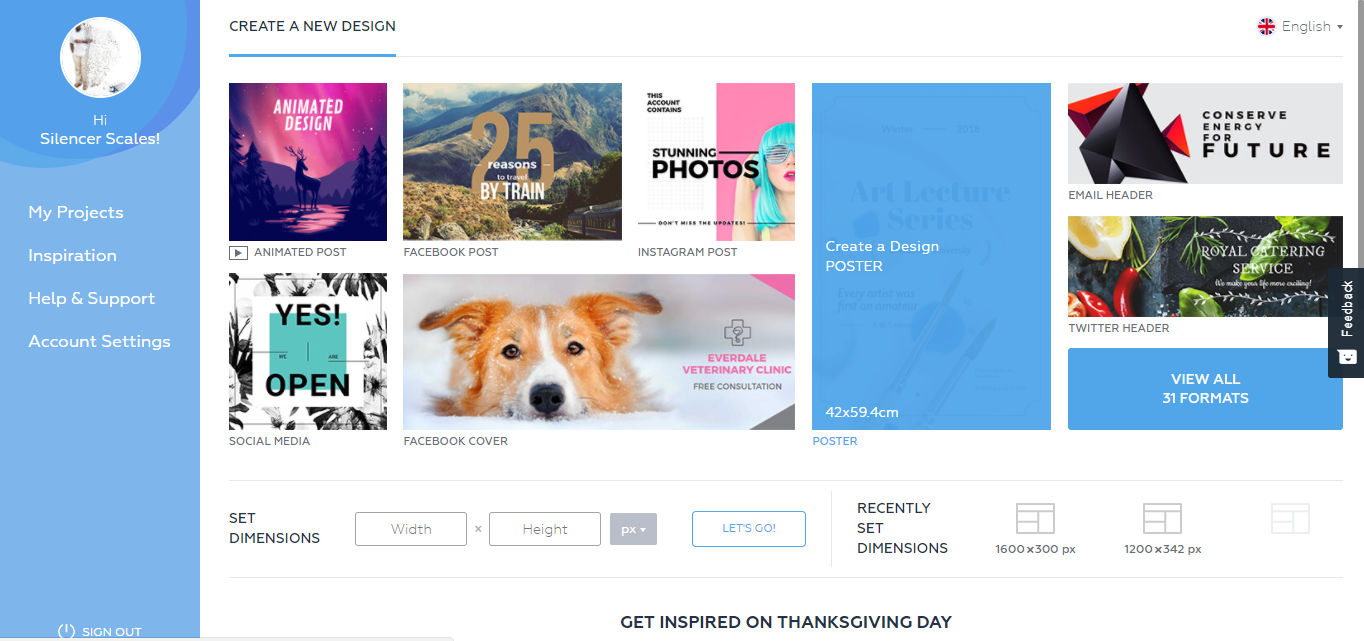
Task: Click the Height input field
Action: 545,529
